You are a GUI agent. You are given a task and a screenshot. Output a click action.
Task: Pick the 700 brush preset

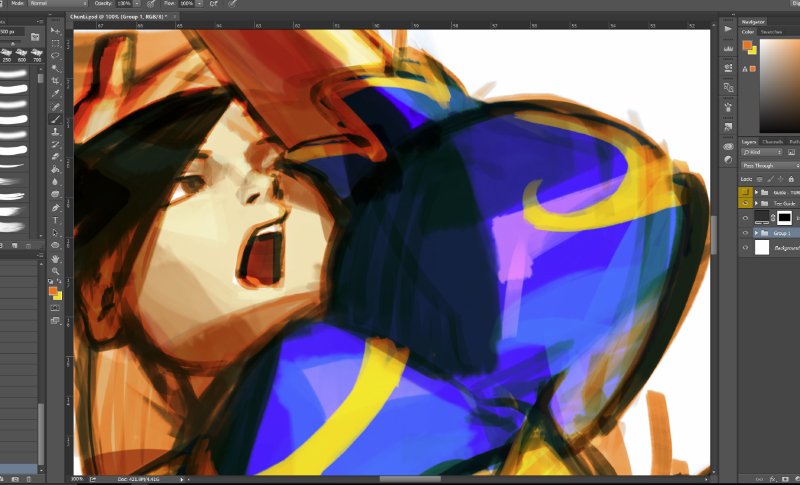pyautogui.click(x=36, y=55)
